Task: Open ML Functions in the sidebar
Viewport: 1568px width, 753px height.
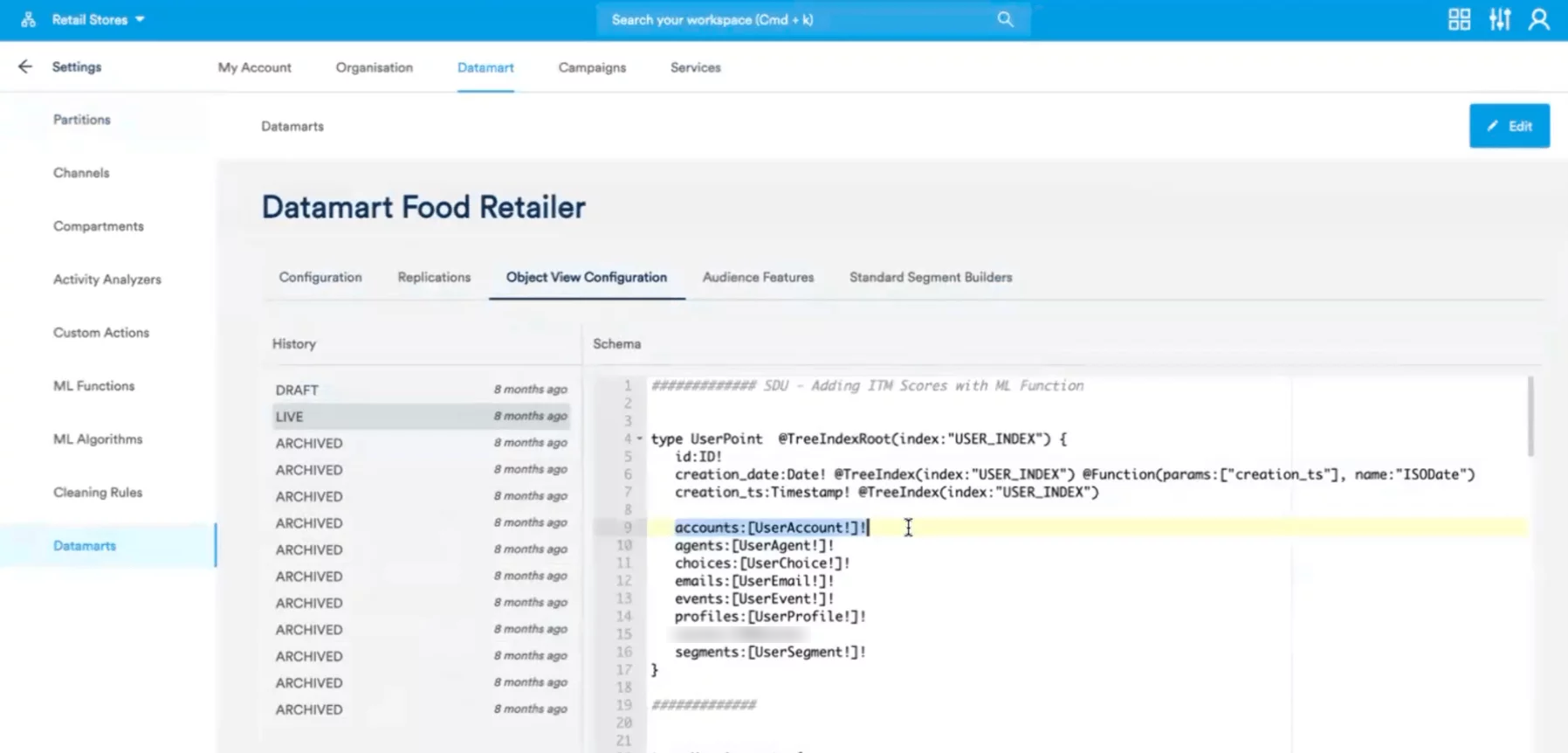Action: pyautogui.click(x=94, y=386)
